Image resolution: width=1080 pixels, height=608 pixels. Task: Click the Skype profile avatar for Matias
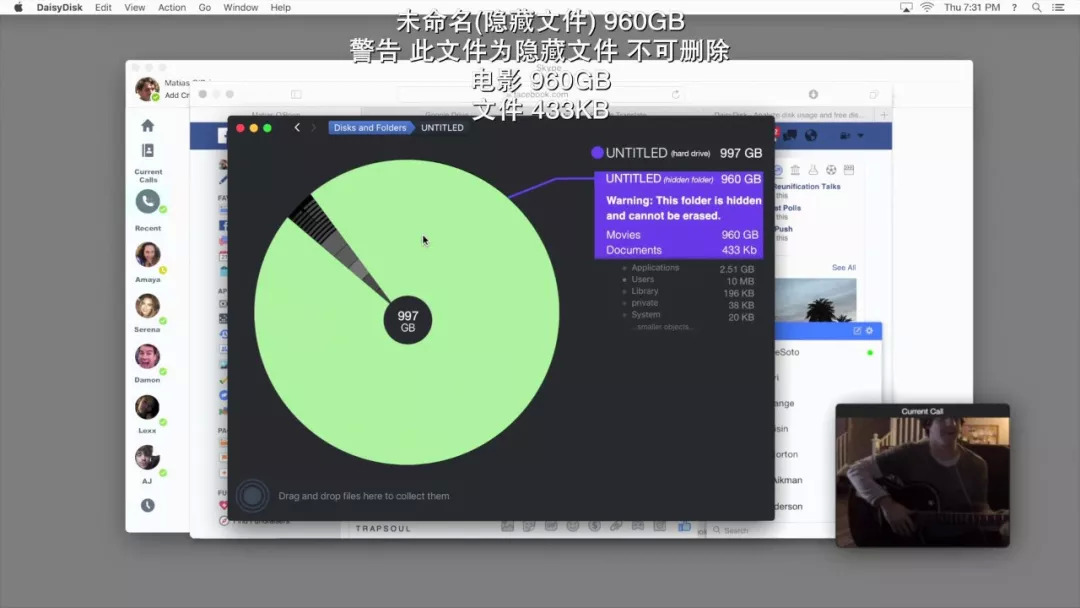point(147,89)
